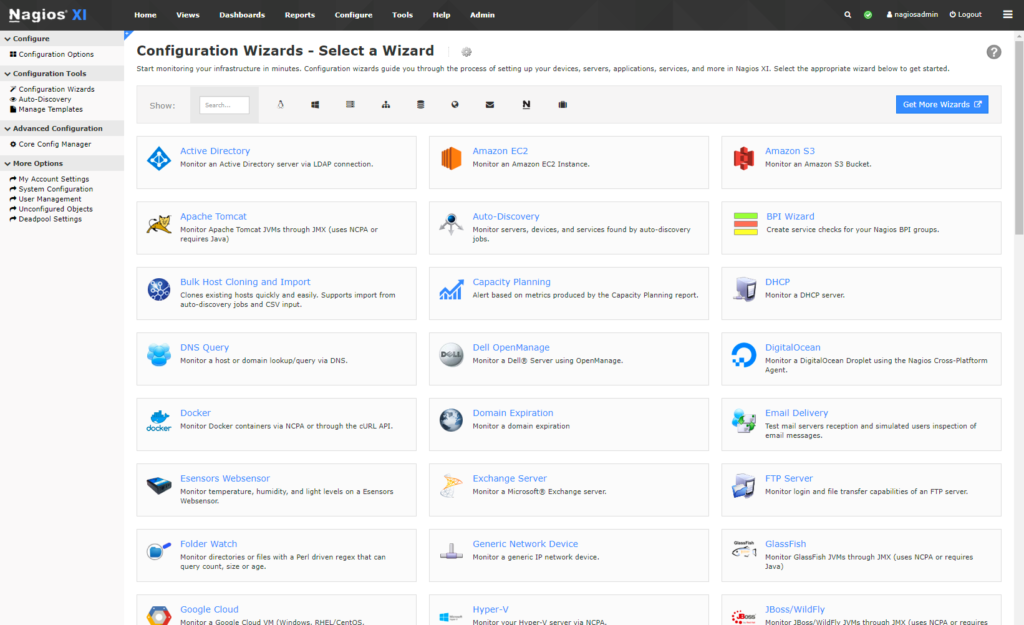Open the hamburger menu in top right
The width and height of the screenshot is (1024, 625).
1008,14
